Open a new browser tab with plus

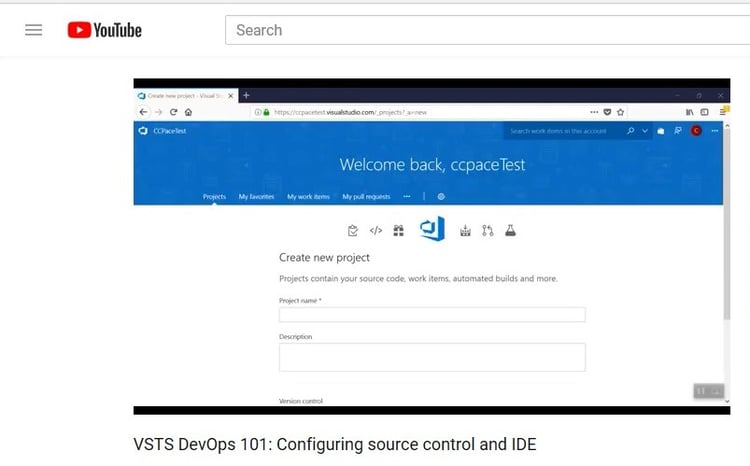[x=246, y=95]
